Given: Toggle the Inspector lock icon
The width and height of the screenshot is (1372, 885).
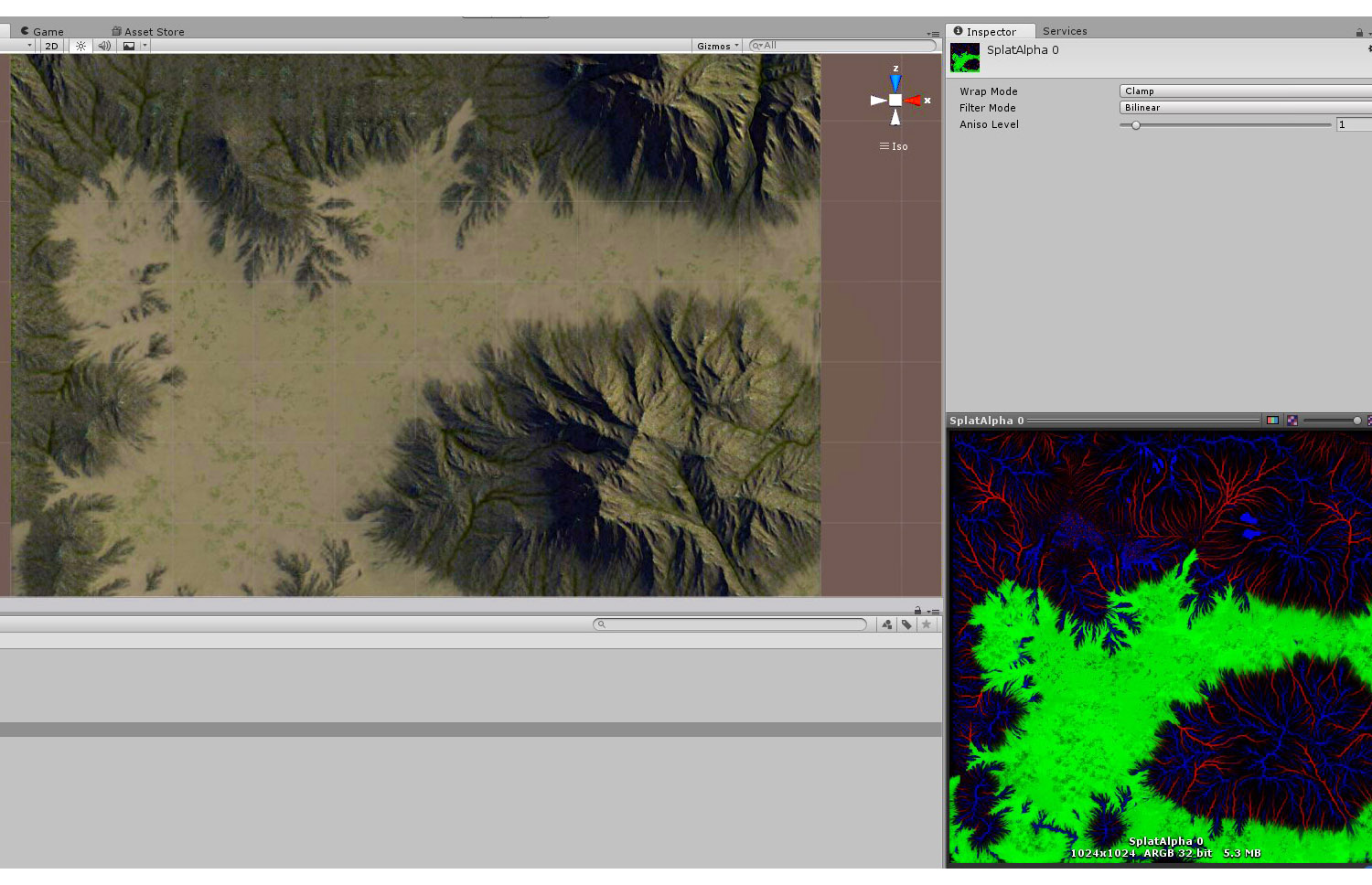Looking at the screenshot, I should (x=1359, y=32).
